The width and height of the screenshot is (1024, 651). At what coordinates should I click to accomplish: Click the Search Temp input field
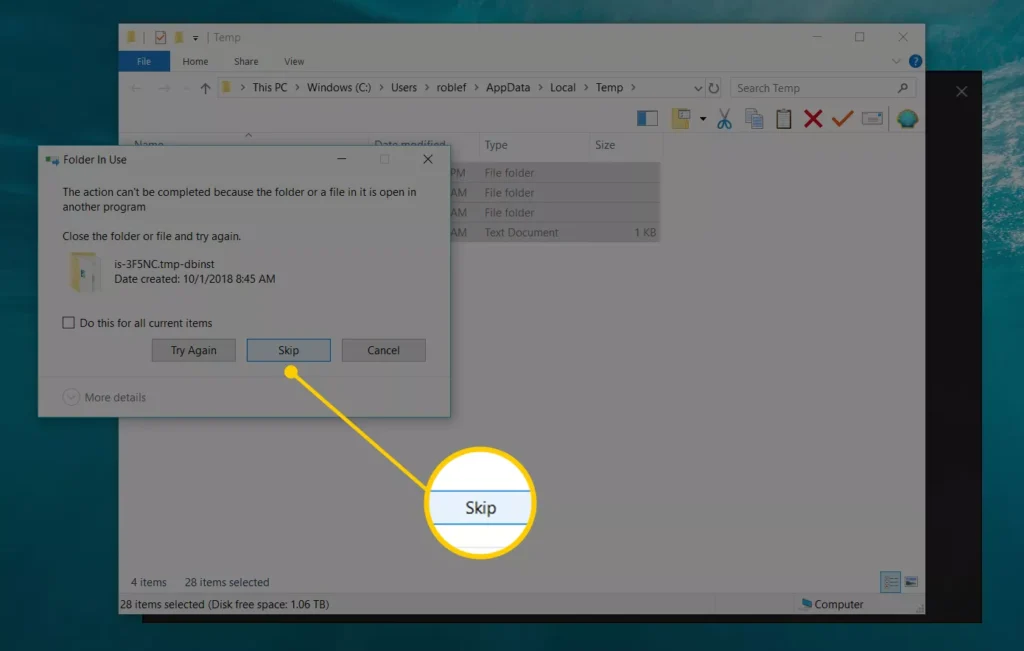click(815, 88)
